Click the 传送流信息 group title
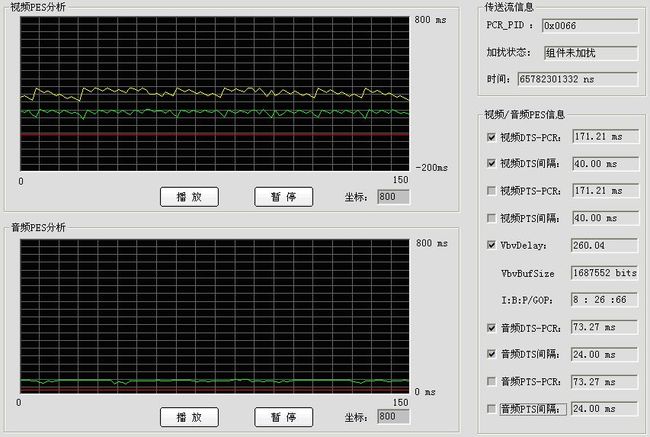The width and height of the screenshot is (650, 437). click(509, 7)
